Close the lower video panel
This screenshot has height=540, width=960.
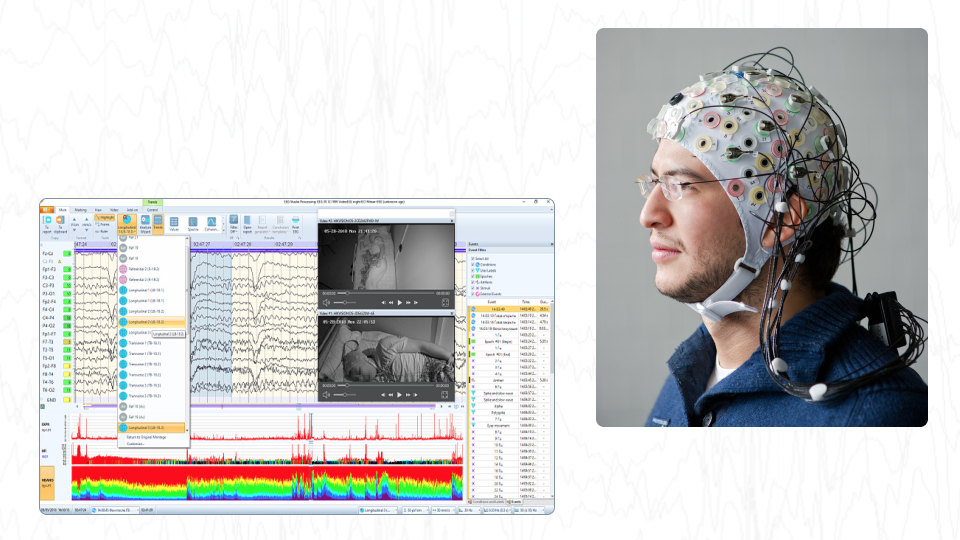[452, 313]
